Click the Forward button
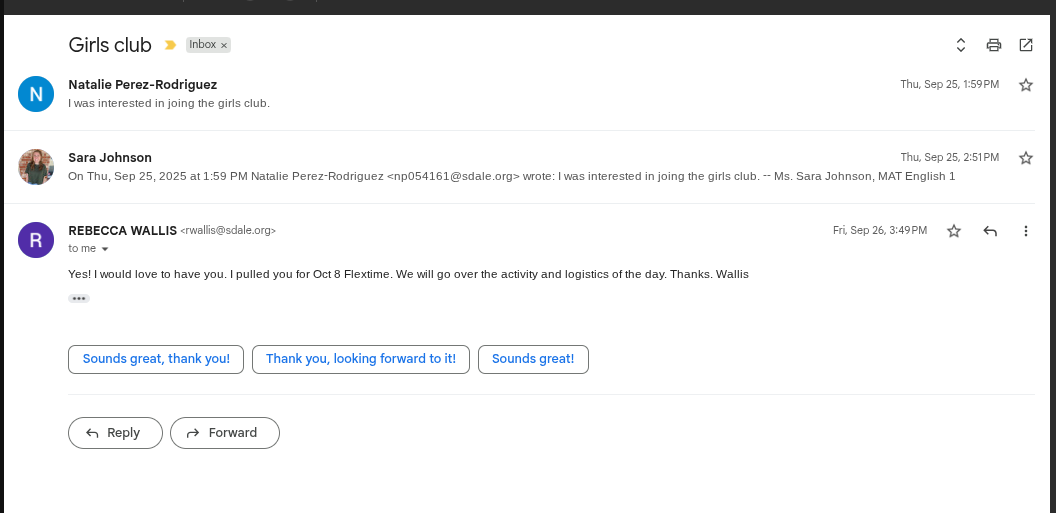 (225, 433)
